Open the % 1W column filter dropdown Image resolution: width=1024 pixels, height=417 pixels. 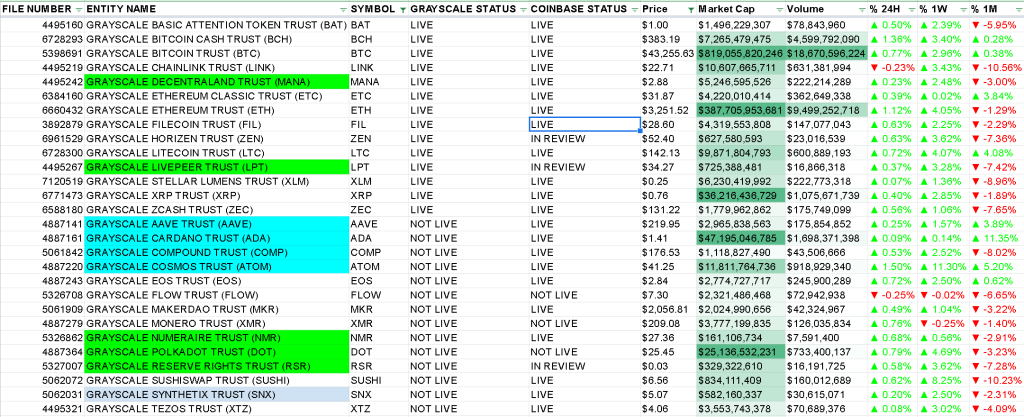[963, 10]
